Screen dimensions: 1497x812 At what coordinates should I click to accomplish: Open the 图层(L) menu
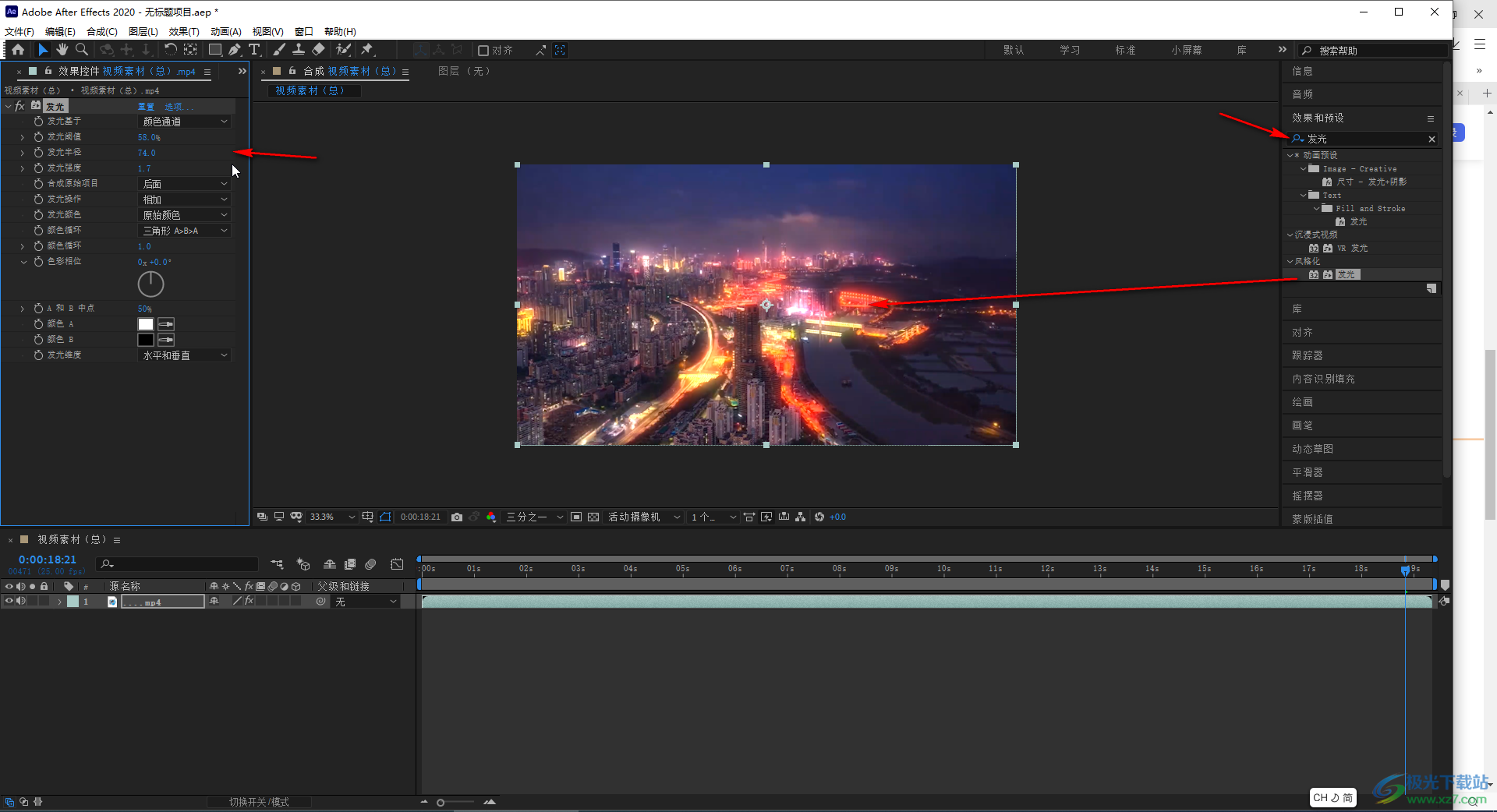[x=143, y=32]
